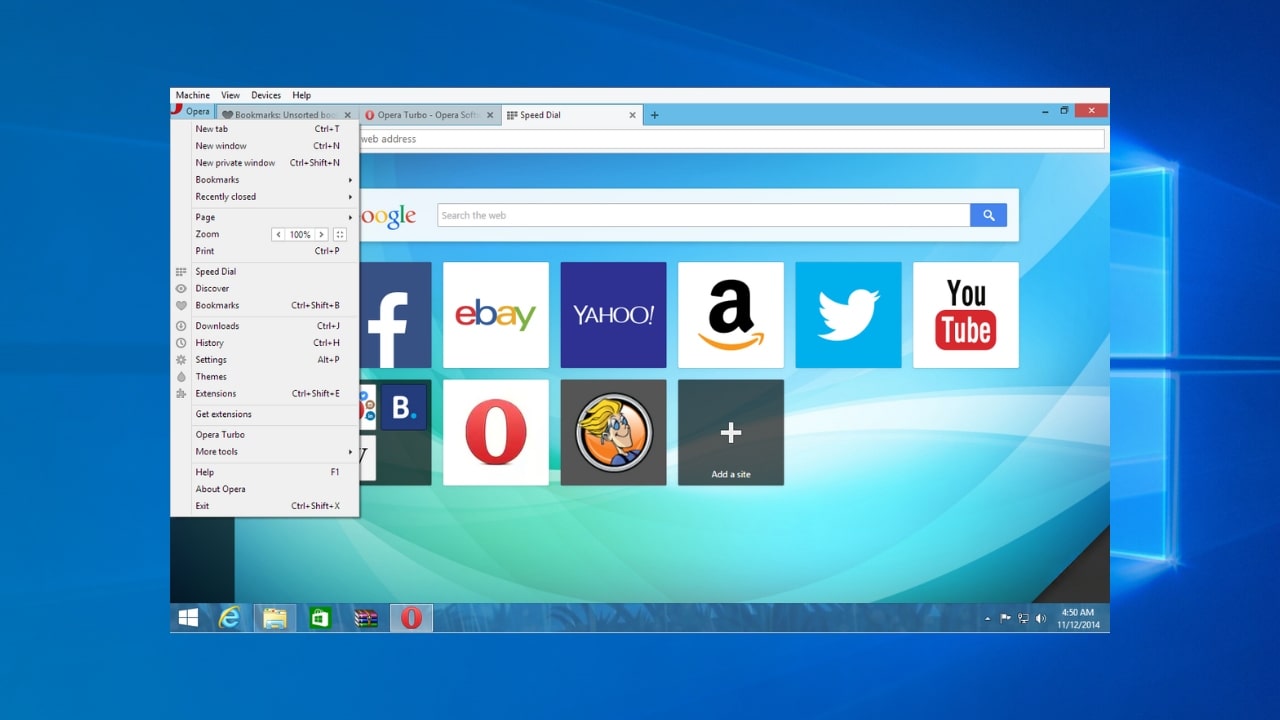
Task: Click the Search the web input field
Action: (x=704, y=215)
